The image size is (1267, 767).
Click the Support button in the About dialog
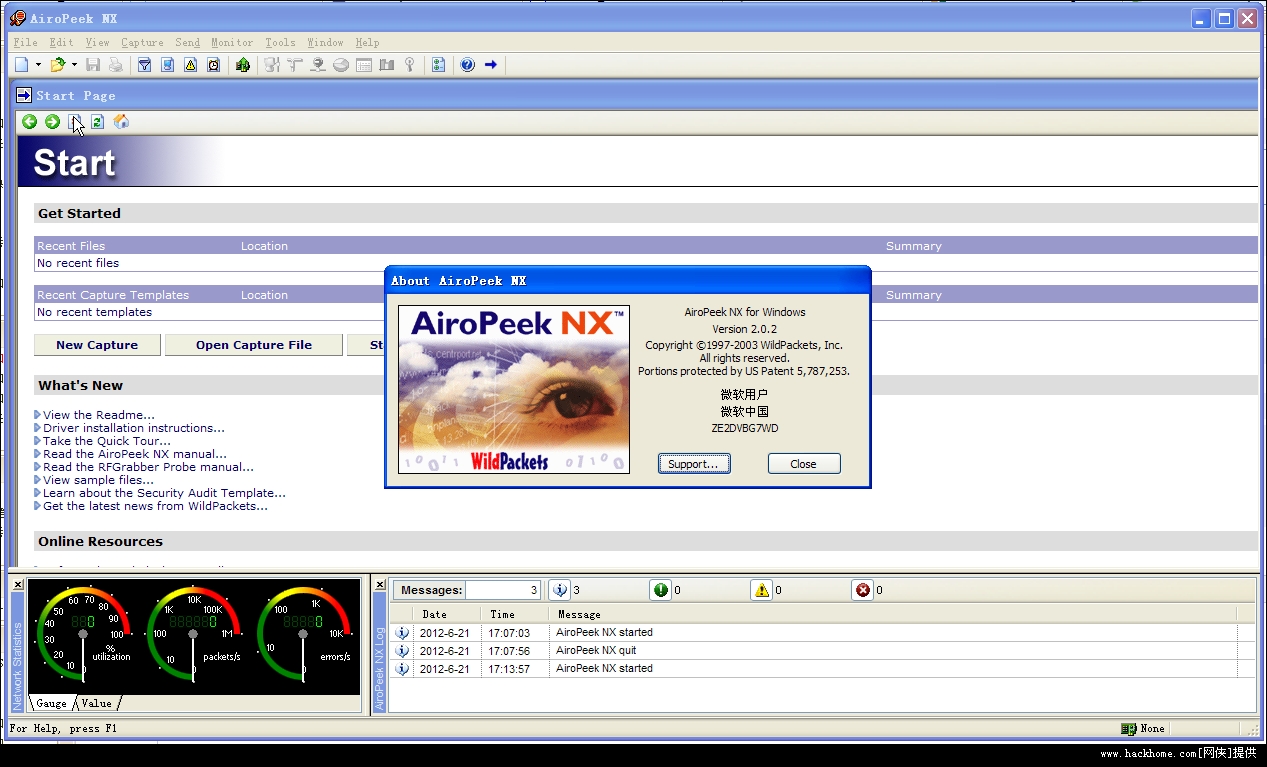[x=694, y=463]
